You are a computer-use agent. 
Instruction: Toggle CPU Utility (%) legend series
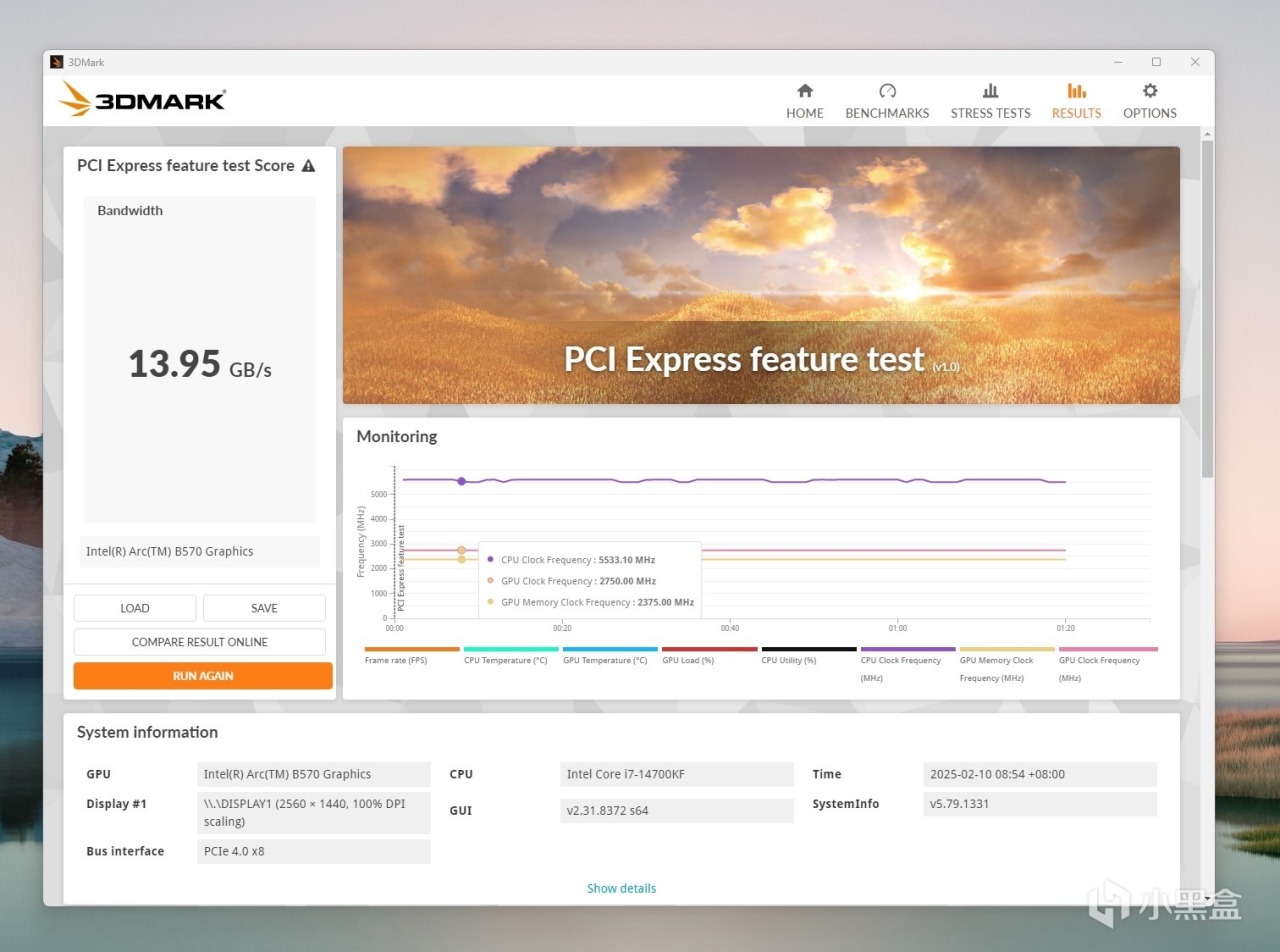click(808, 656)
